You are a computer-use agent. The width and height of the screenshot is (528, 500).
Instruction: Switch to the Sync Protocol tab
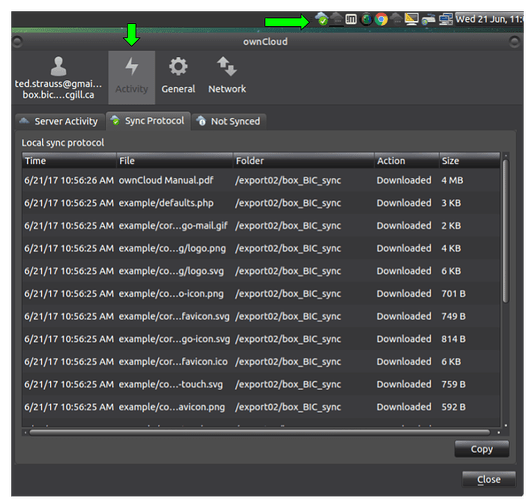pyautogui.click(x=148, y=121)
